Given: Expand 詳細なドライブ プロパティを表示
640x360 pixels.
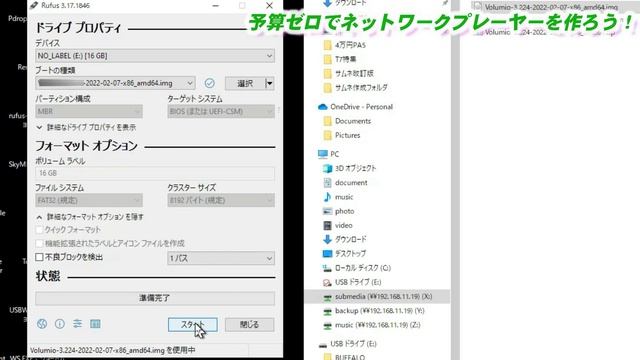Looking at the screenshot, I should point(86,127).
